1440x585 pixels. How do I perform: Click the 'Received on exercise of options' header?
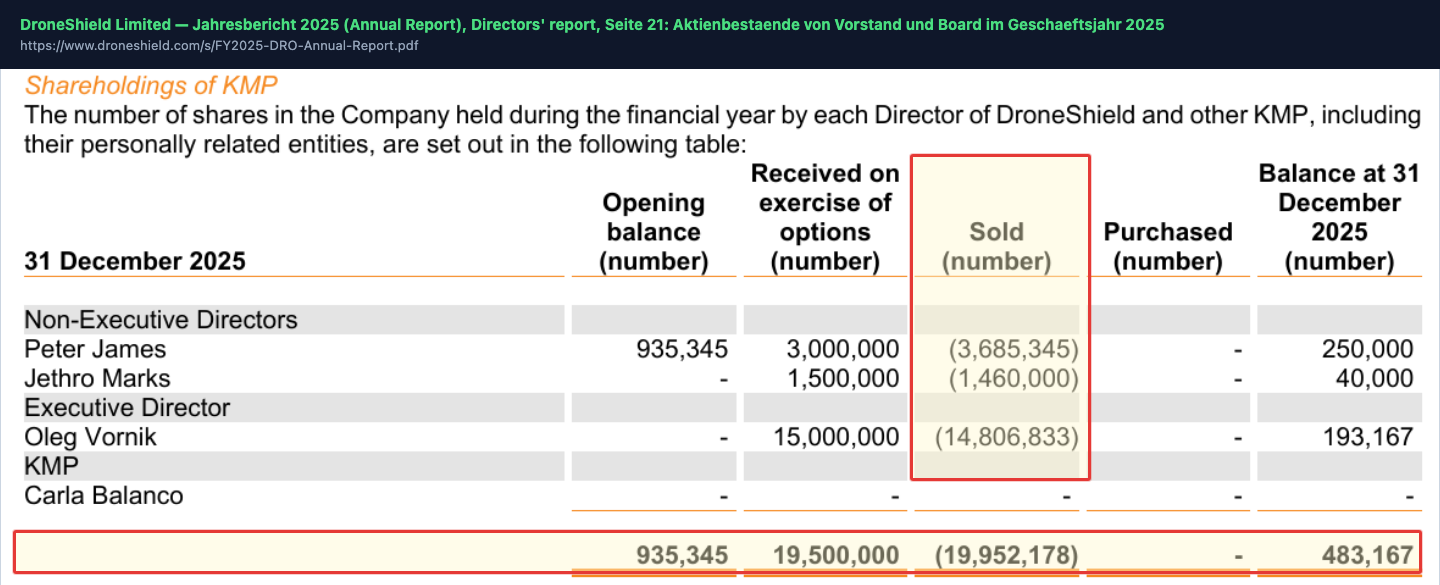[x=825, y=217]
